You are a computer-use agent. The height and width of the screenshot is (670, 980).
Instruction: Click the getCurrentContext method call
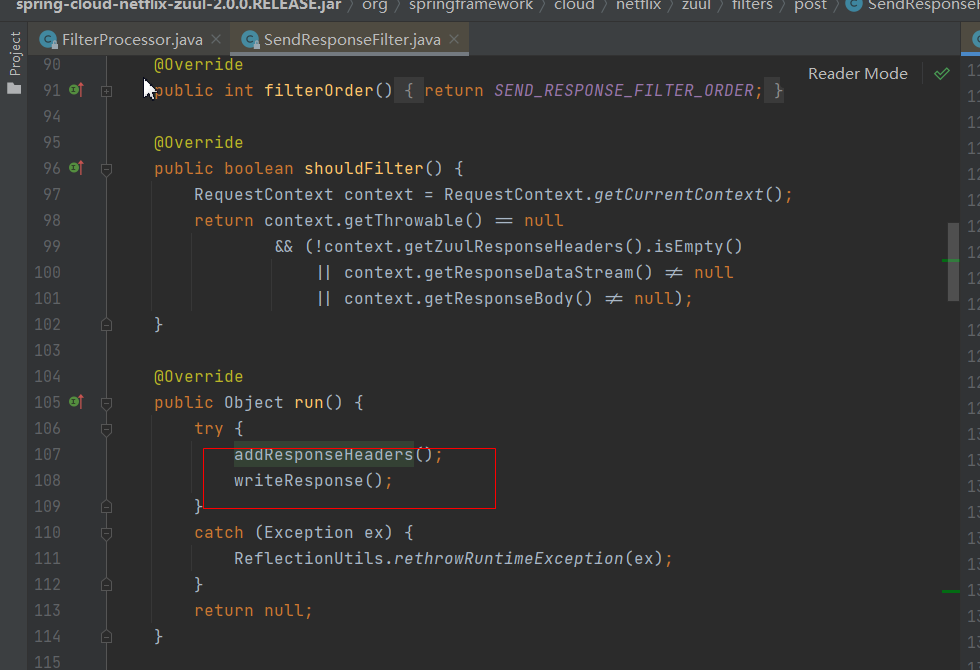coord(679,194)
